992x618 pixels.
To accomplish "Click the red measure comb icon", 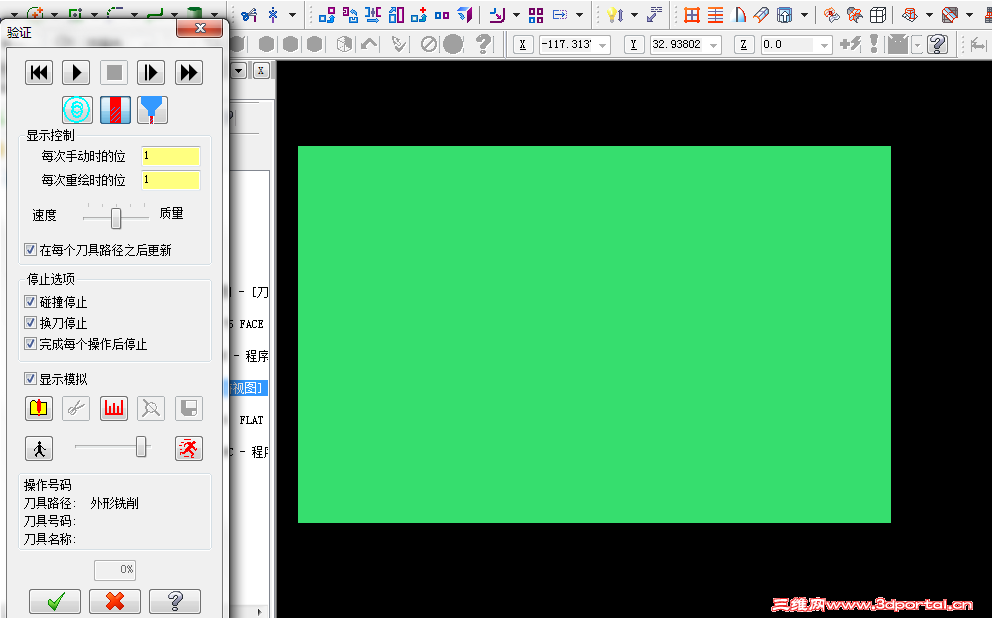I will [114, 409].
